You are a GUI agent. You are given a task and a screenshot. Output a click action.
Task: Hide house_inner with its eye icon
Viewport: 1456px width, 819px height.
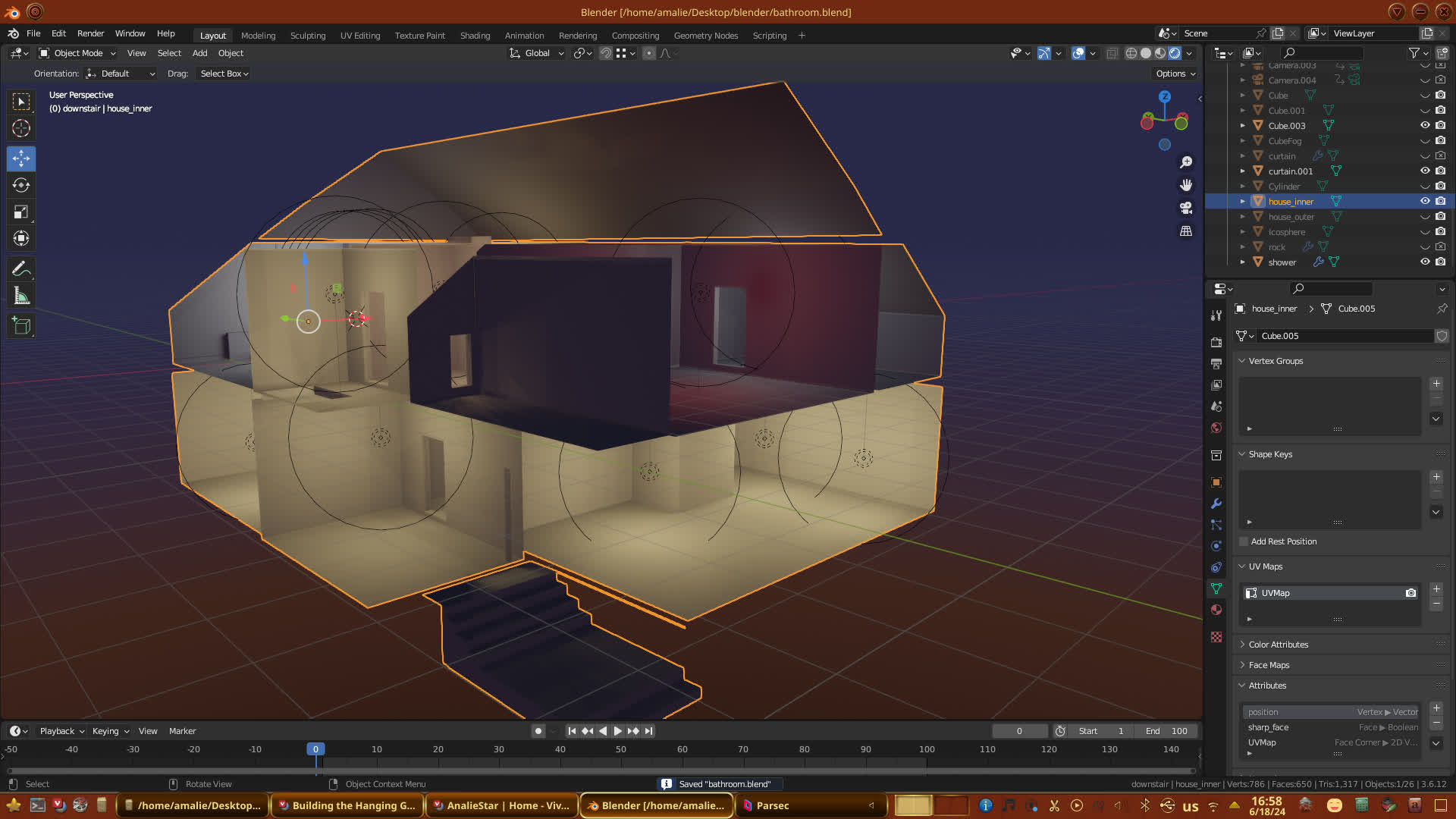click(x=1425, y=201)
